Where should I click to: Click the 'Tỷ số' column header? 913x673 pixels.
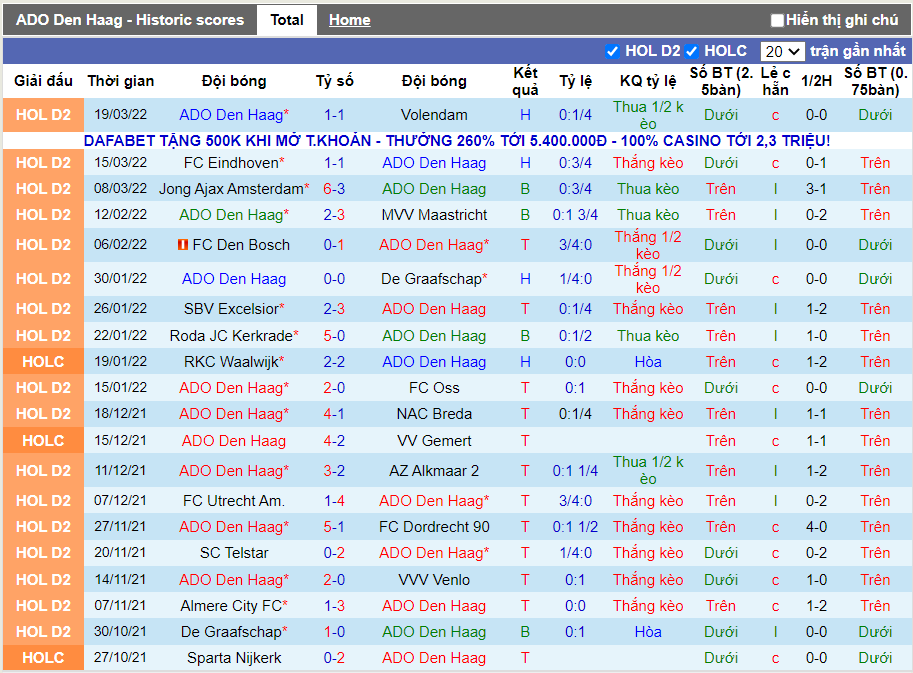pyautogui.click(x=334, y=81)
